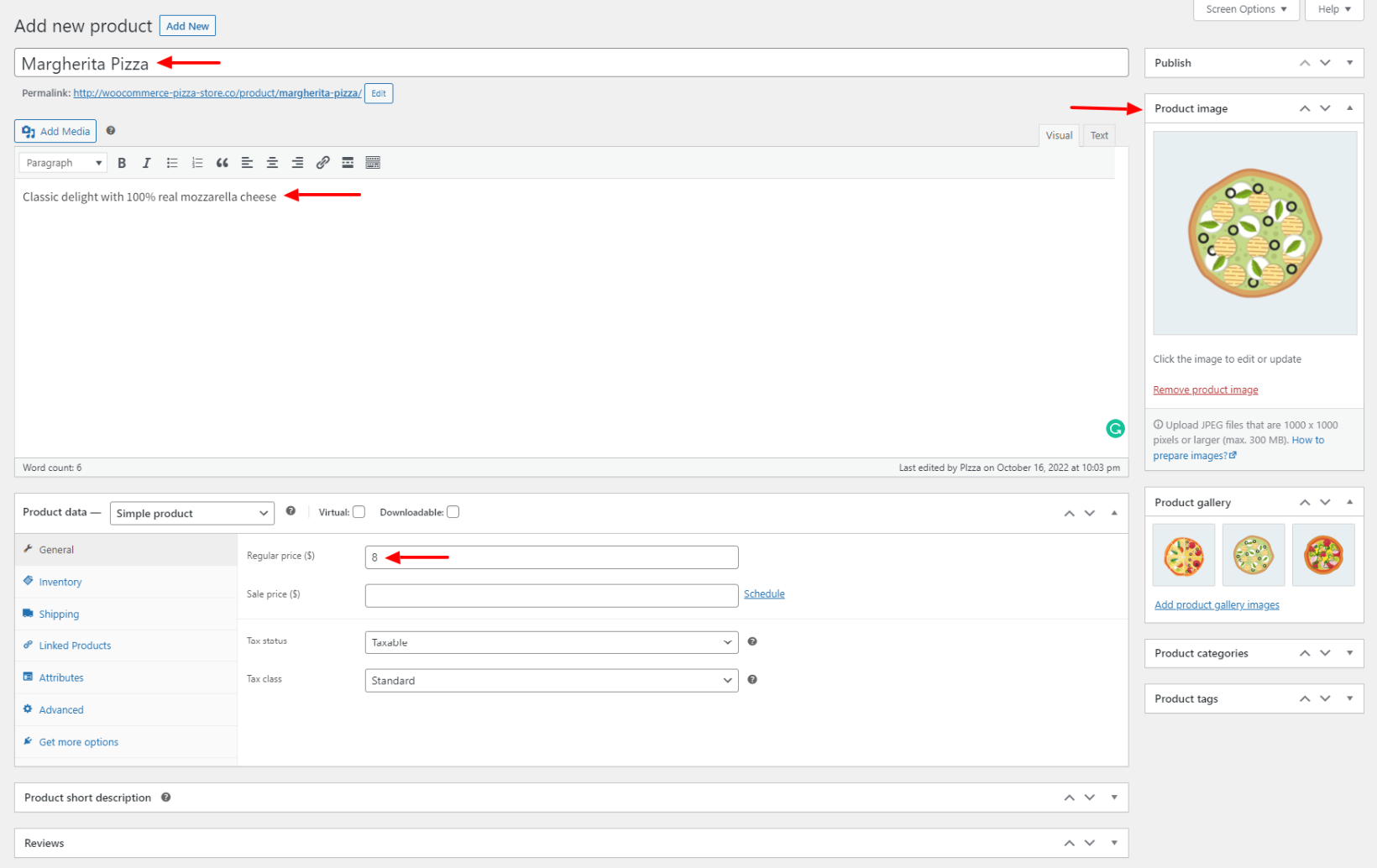Click the insert link icon
Image resolution: width=1377 pixels, height=868 pixels.
coord(322,163)
